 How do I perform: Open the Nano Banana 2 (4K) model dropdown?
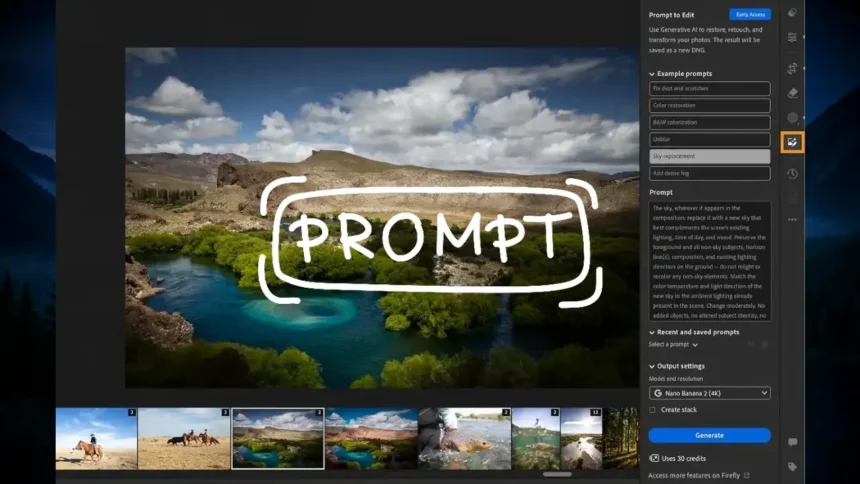point(710,393)
